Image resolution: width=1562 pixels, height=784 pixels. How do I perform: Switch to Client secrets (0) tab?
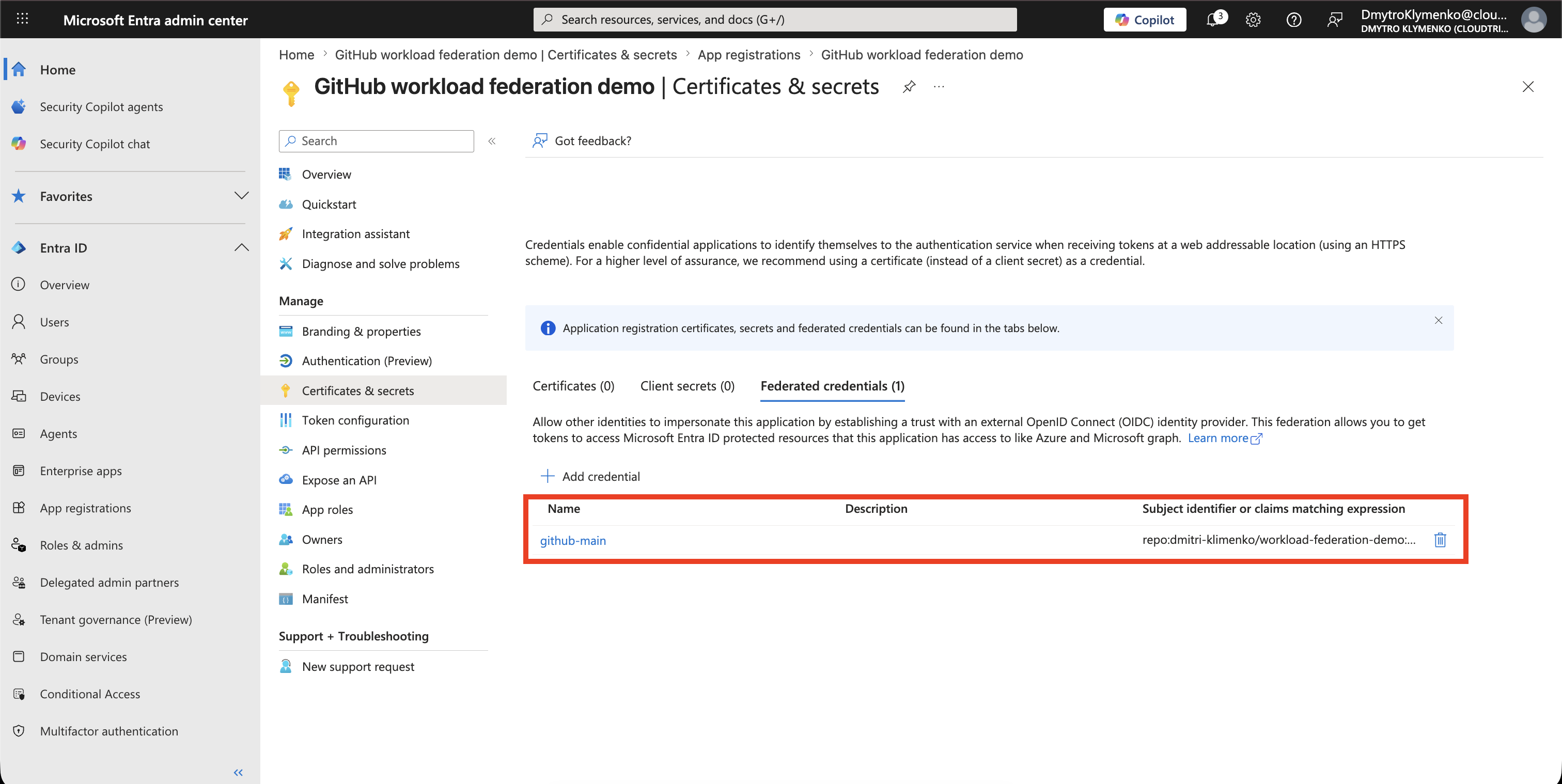(x=687, y=386)
